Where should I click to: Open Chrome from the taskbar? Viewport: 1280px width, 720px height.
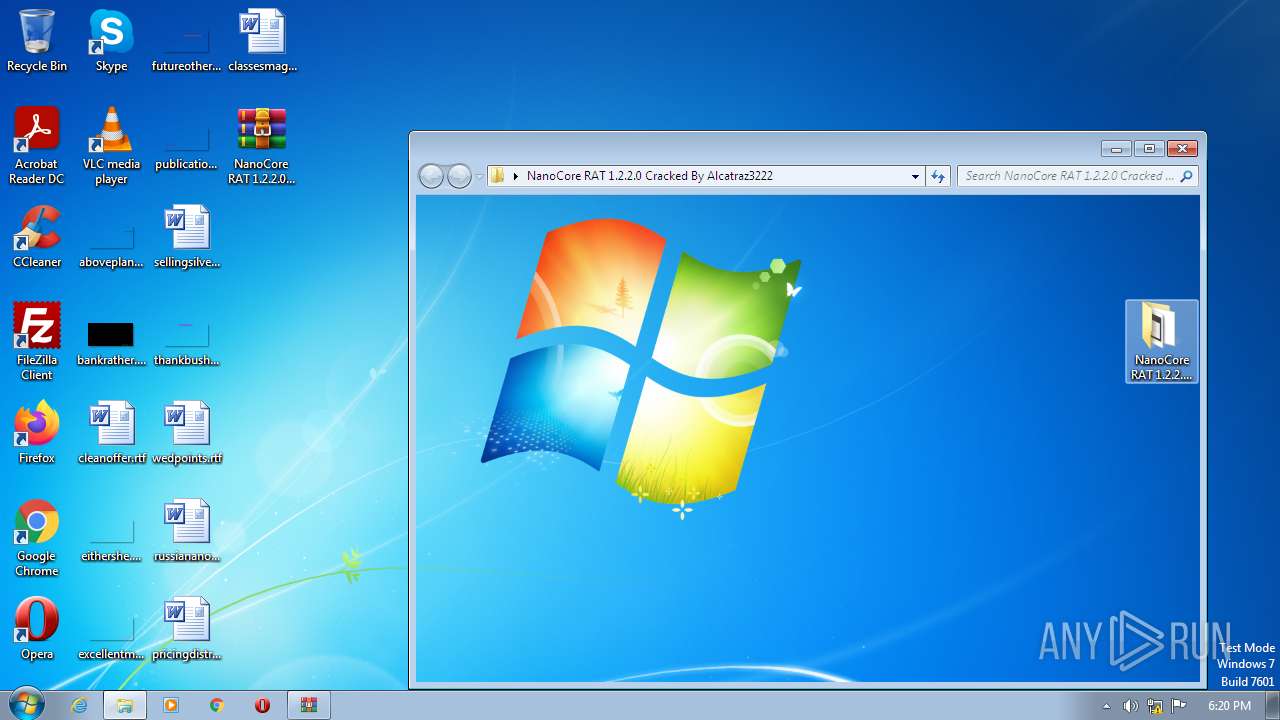click(x=217, y=705)
